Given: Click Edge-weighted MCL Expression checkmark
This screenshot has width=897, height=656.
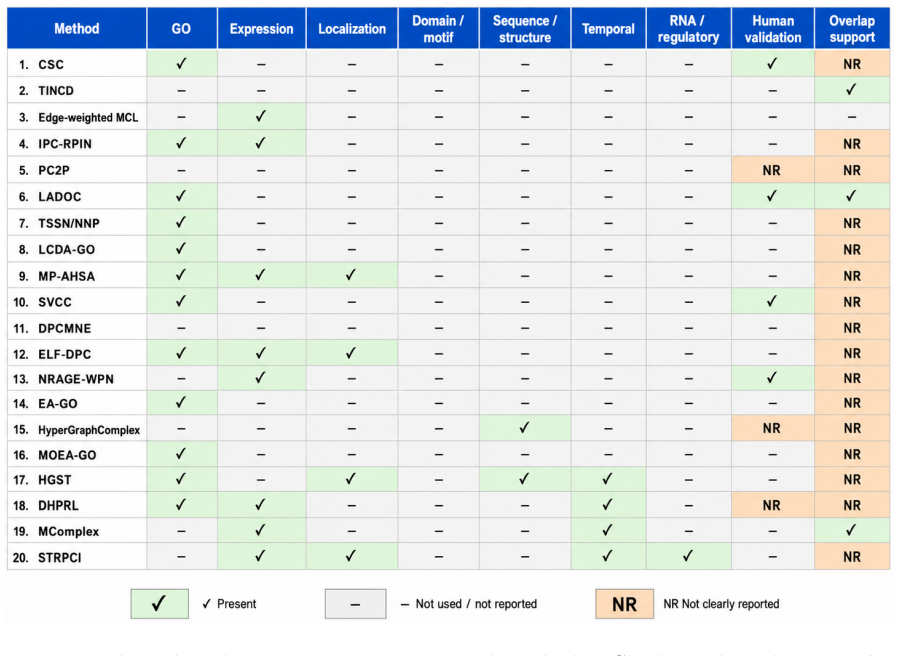Looking at the screenshot, I should pyautogui.click(x=261, y=117).
